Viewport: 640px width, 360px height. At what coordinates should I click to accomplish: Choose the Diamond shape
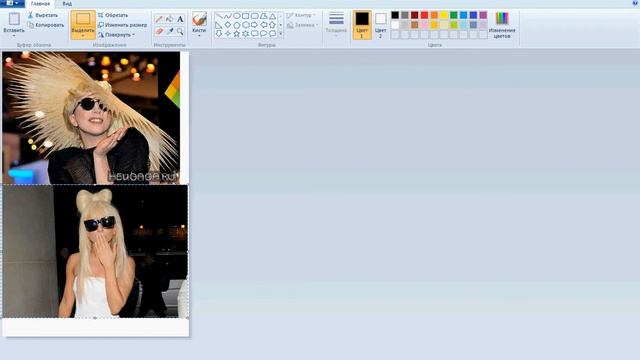(228, 25)
